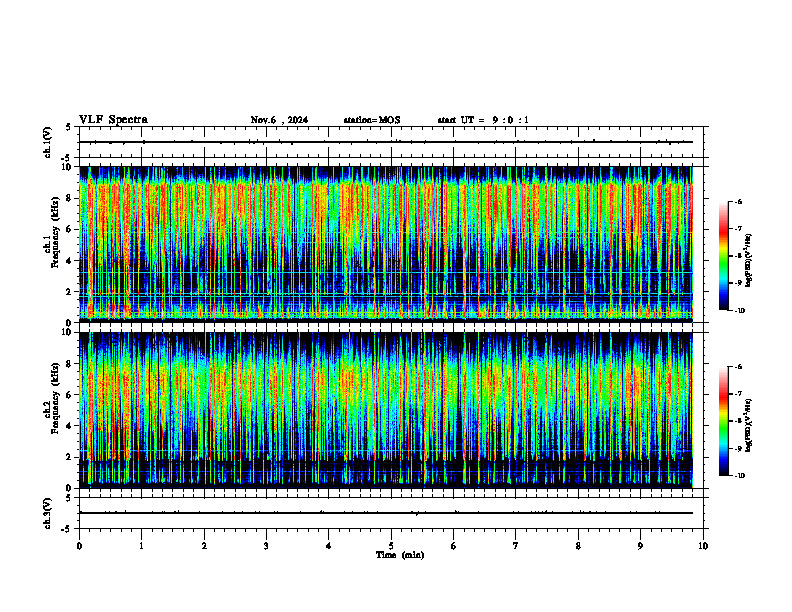Click inside the ch.1 spectrogram panel

[386, 244]
